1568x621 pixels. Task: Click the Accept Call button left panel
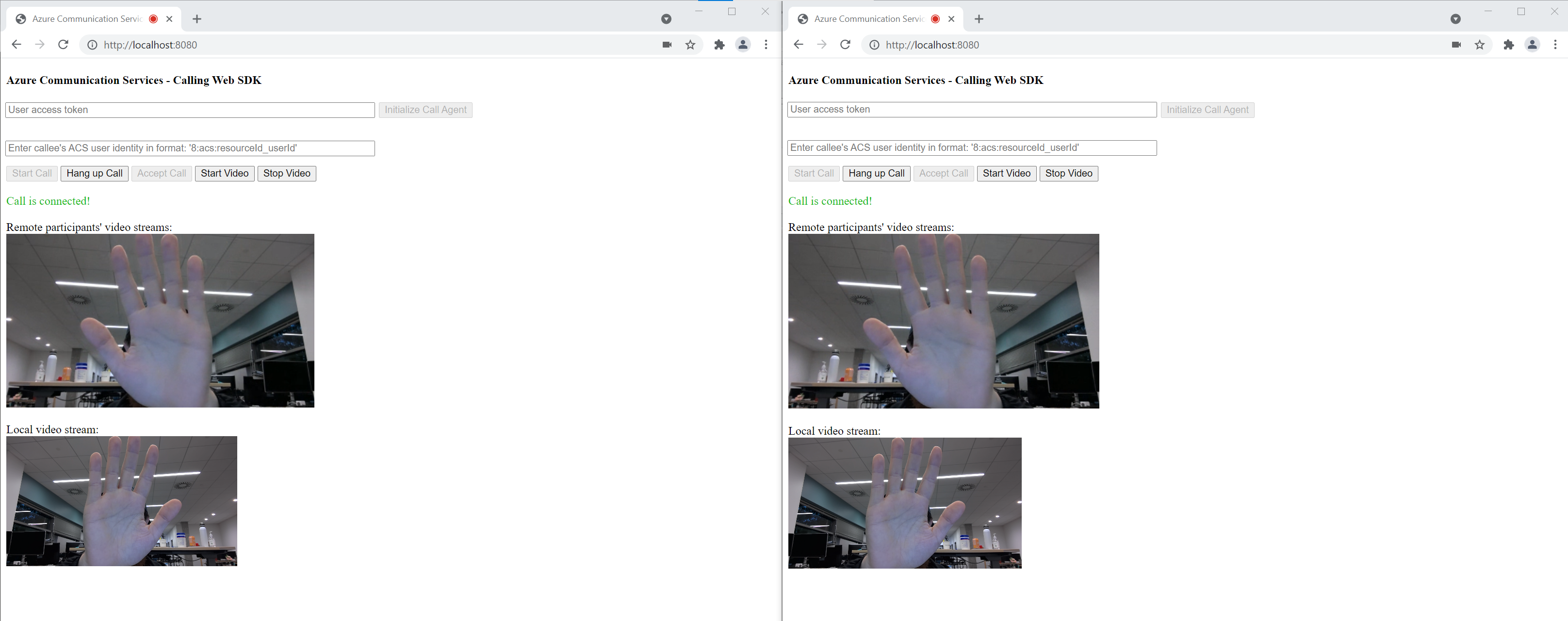tap(161, 173)
